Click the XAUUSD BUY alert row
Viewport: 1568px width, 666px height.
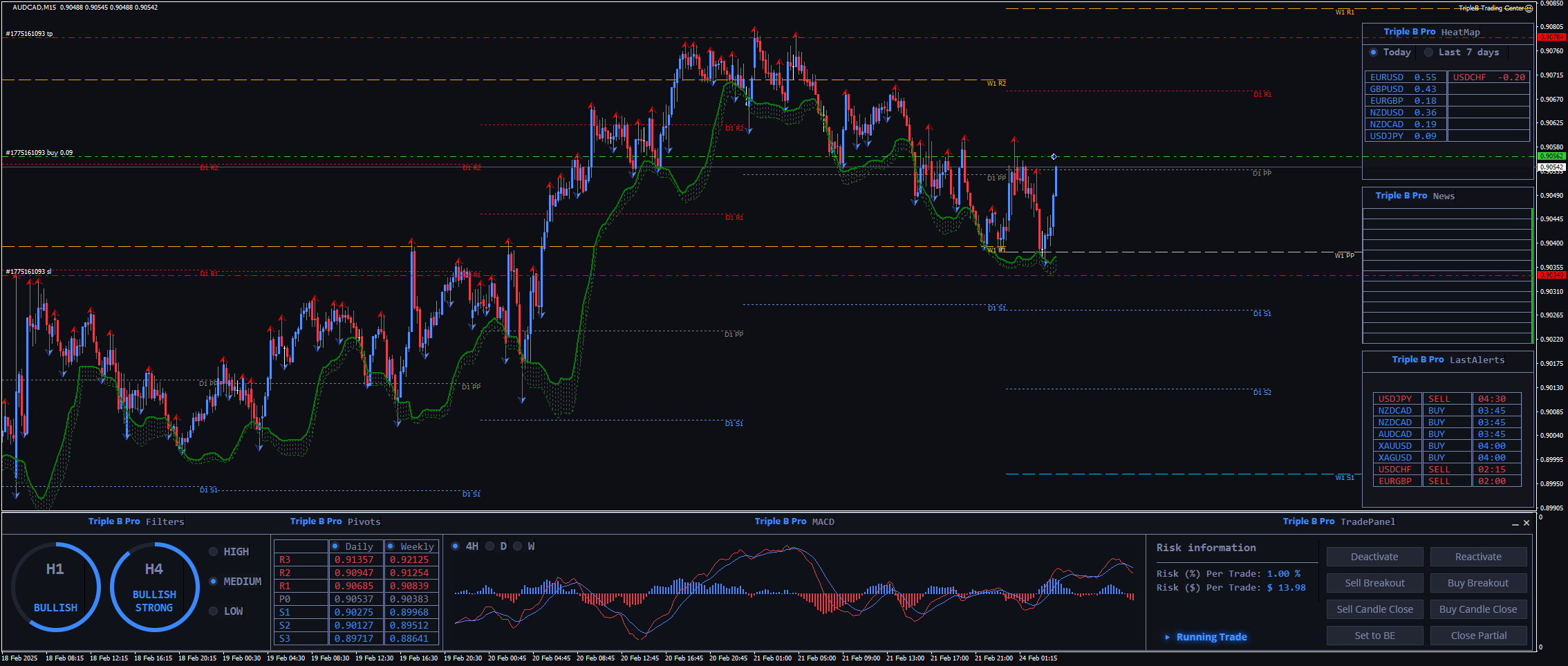1447,446
